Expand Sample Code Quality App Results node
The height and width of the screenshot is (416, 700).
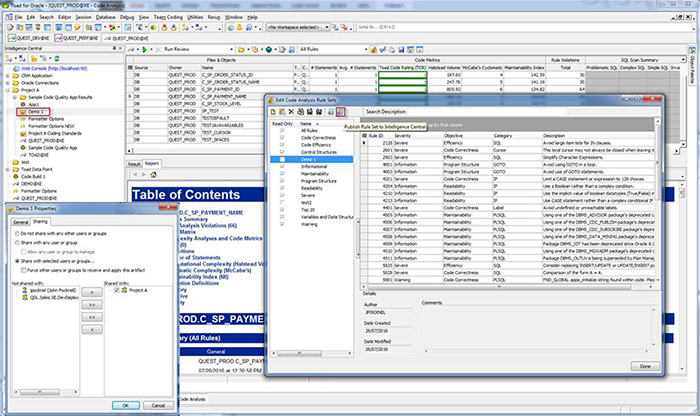tap(14, 97)
